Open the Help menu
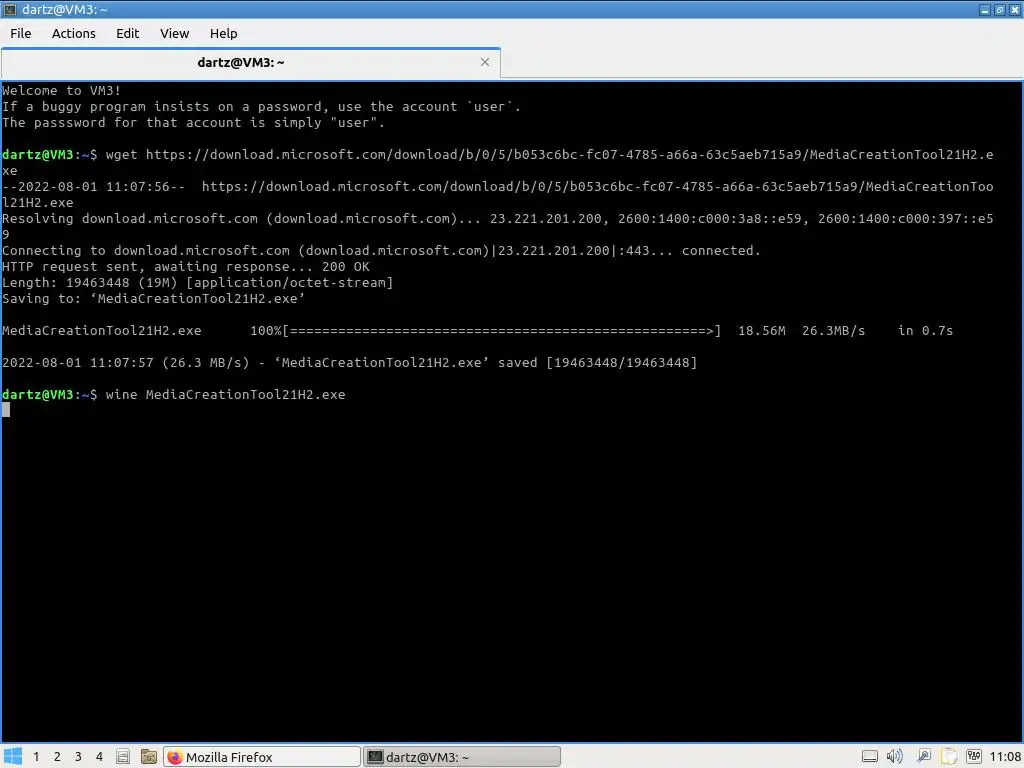 point(223,33)
